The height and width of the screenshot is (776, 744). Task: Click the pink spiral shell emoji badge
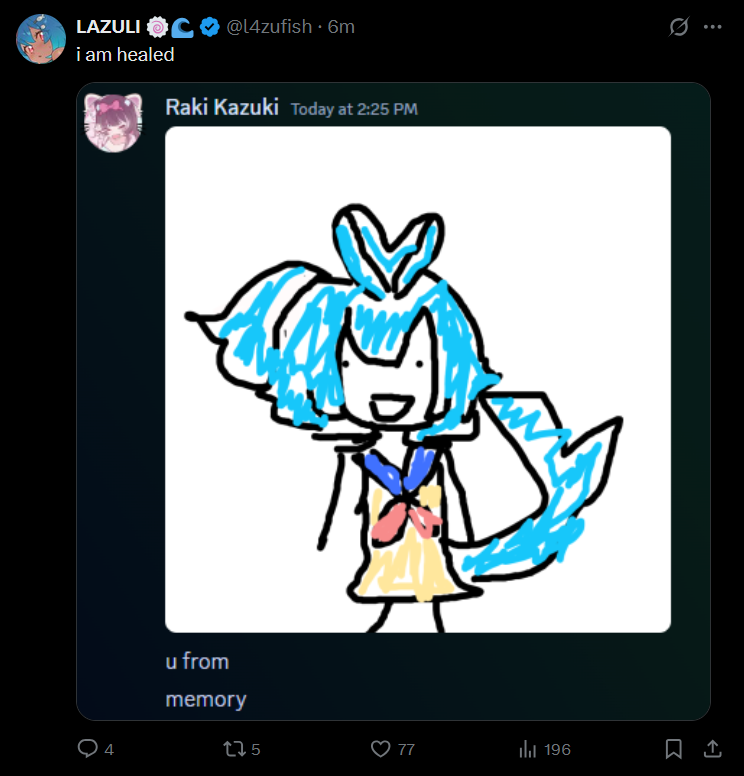click(x=157, y=27)
